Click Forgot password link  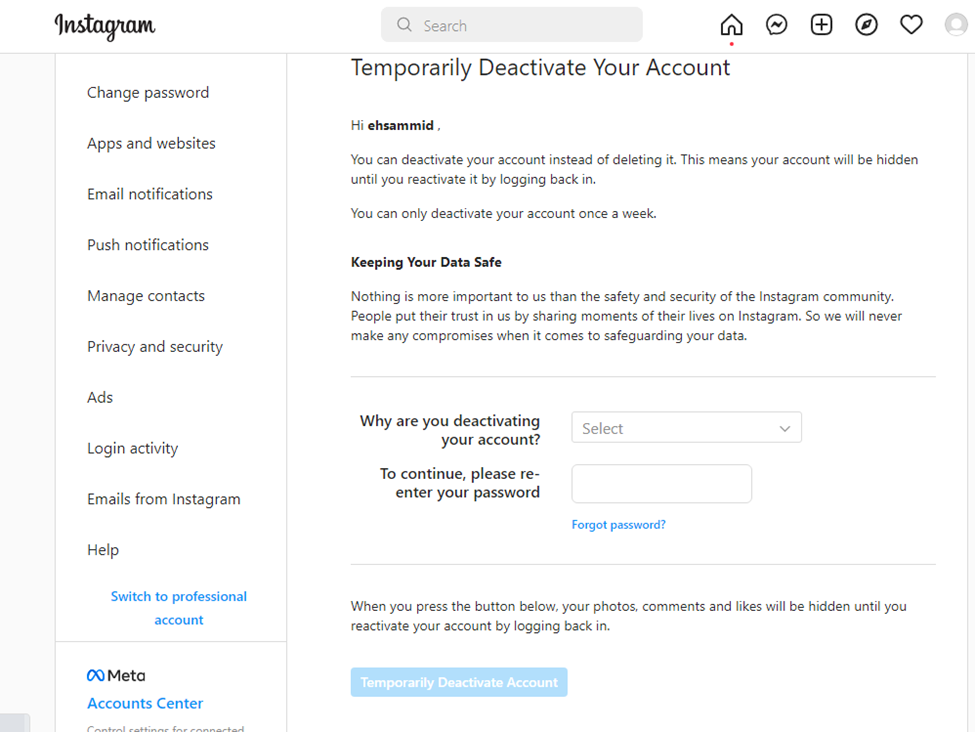click(618, 525)
